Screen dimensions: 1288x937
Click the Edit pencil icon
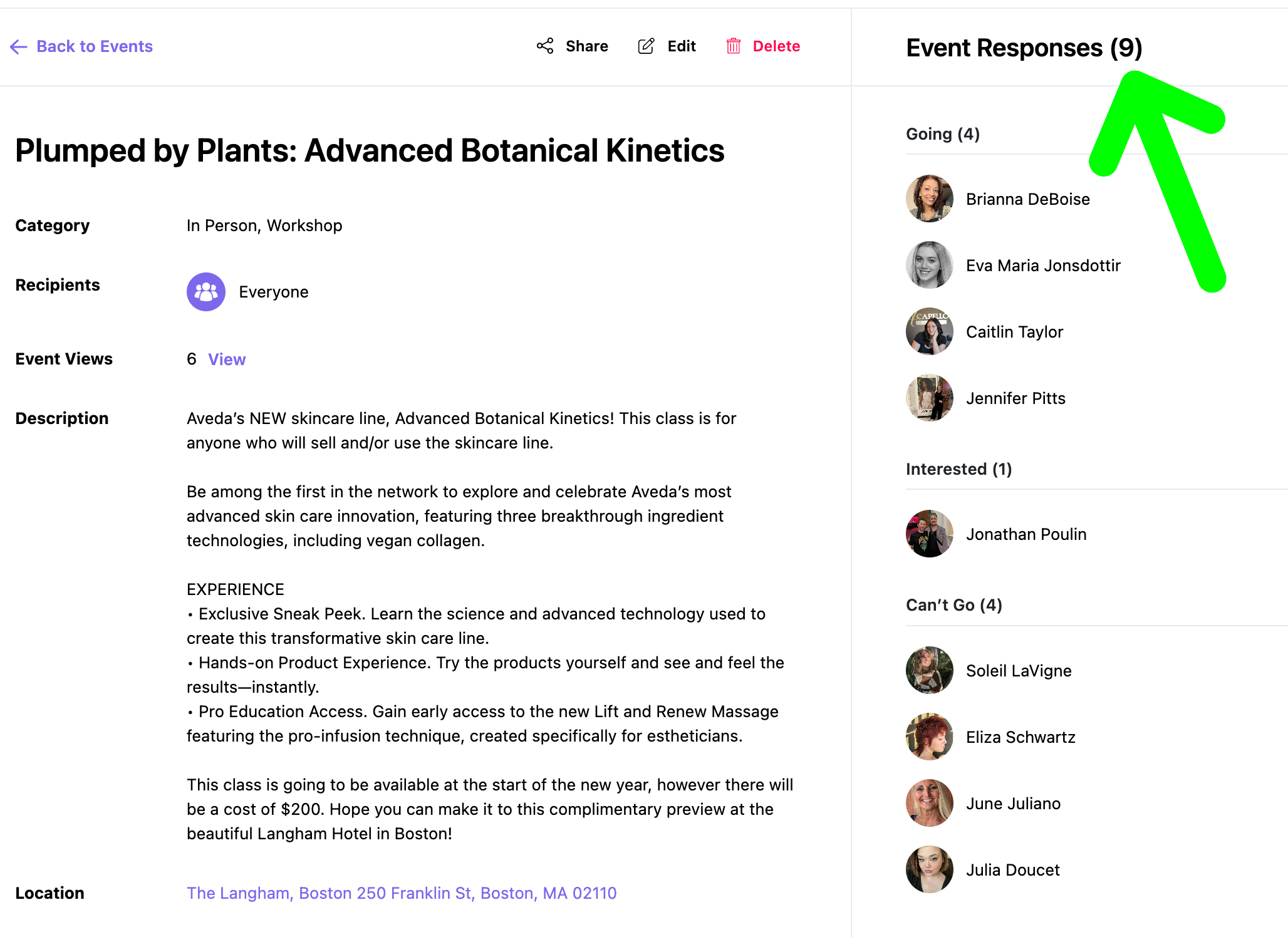point(647,46)
